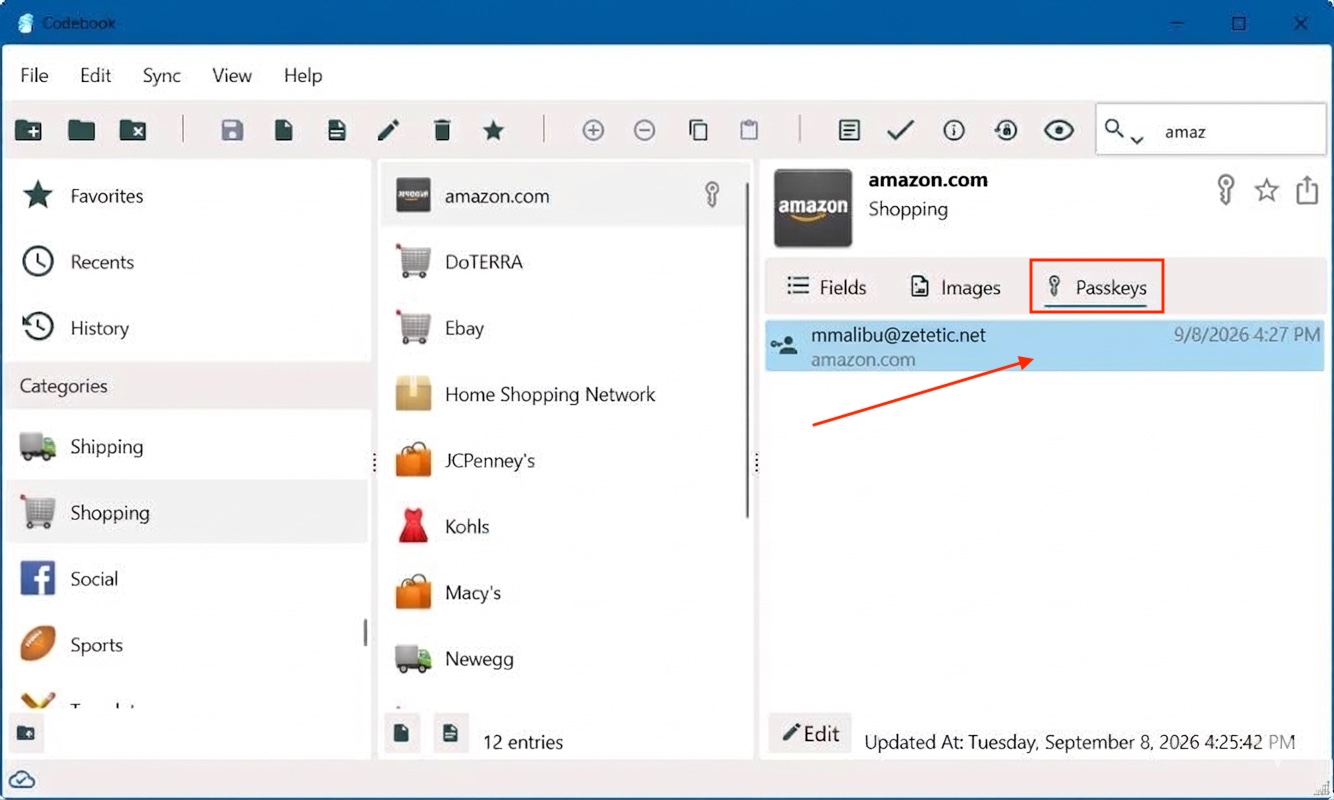The width and height of the screenshot is (1334, 800).
Task: Open the View menu
Action: pos(232,76)
